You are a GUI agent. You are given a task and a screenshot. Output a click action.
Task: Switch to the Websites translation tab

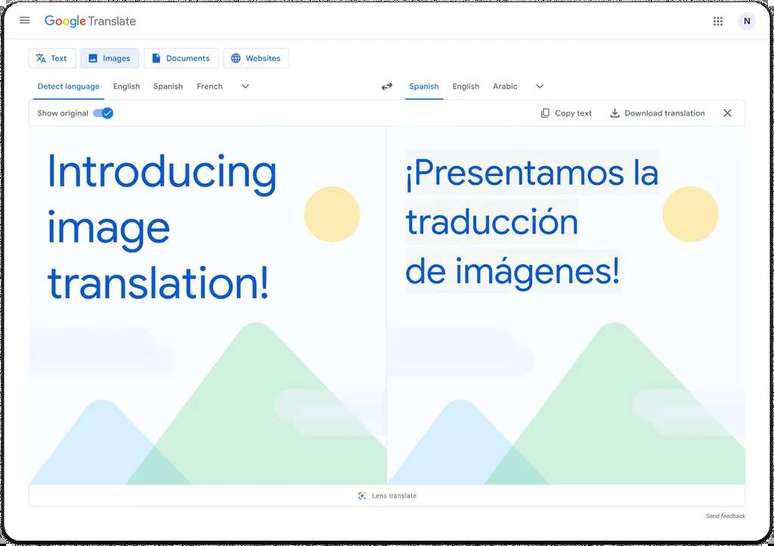tap(256, 58)
